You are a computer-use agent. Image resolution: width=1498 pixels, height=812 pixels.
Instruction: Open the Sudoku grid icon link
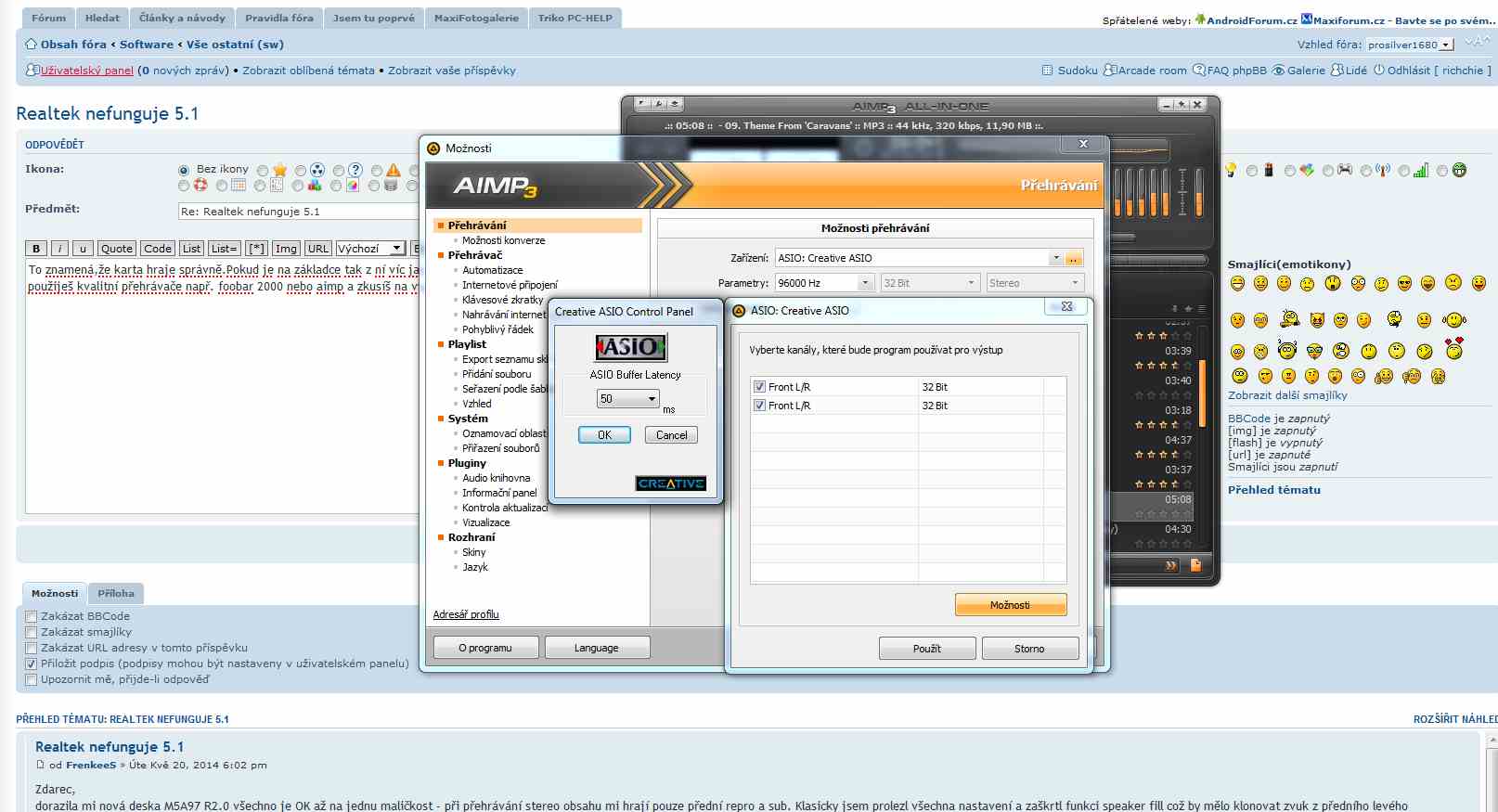click(1047, 71)
